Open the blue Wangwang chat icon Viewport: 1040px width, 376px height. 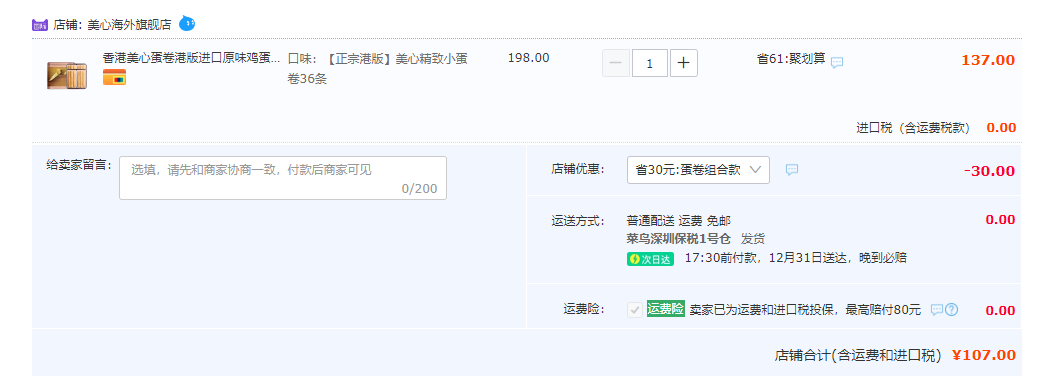click(x=187, y=24)
